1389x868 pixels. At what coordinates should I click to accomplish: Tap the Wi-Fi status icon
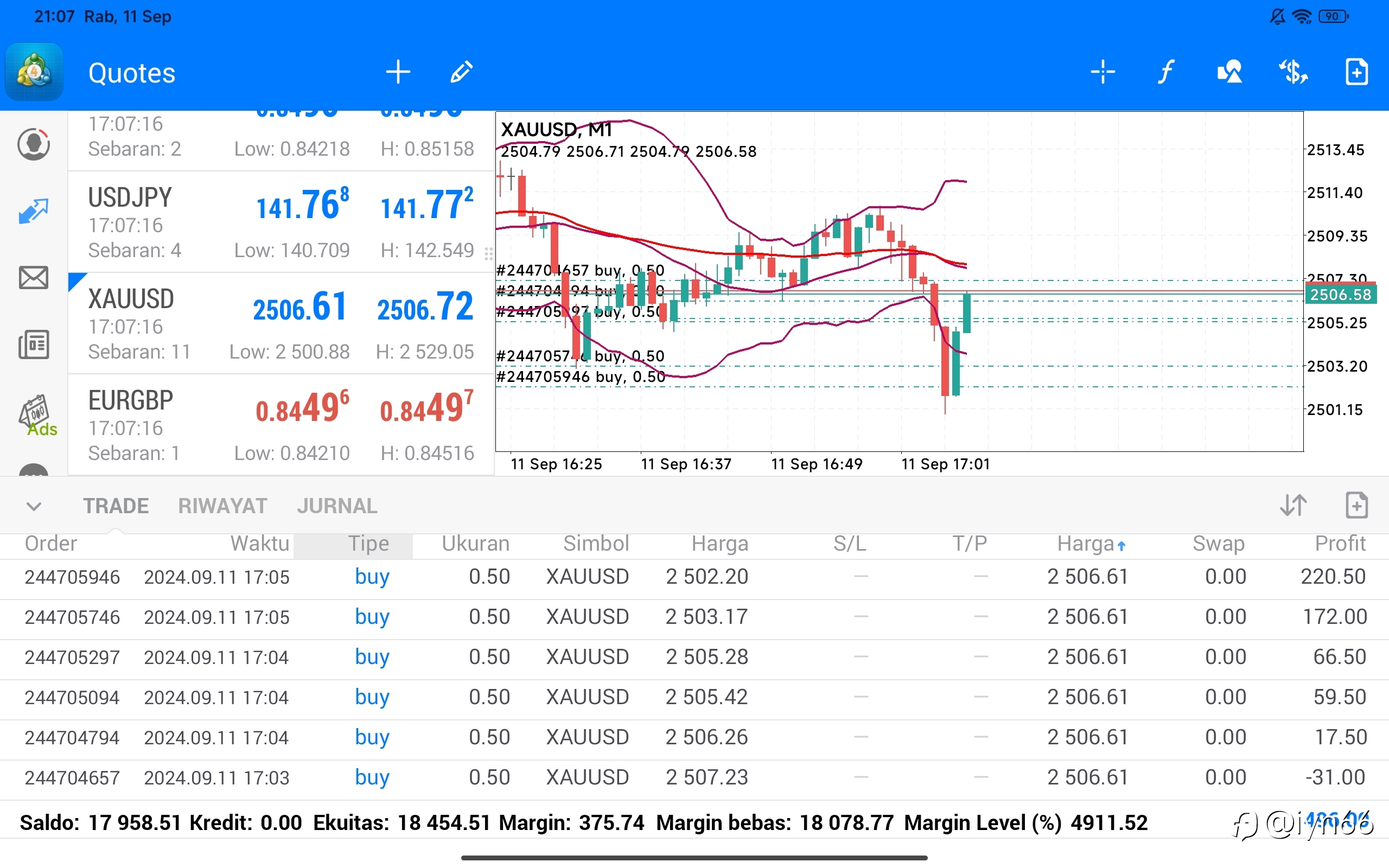[1302, 17]
